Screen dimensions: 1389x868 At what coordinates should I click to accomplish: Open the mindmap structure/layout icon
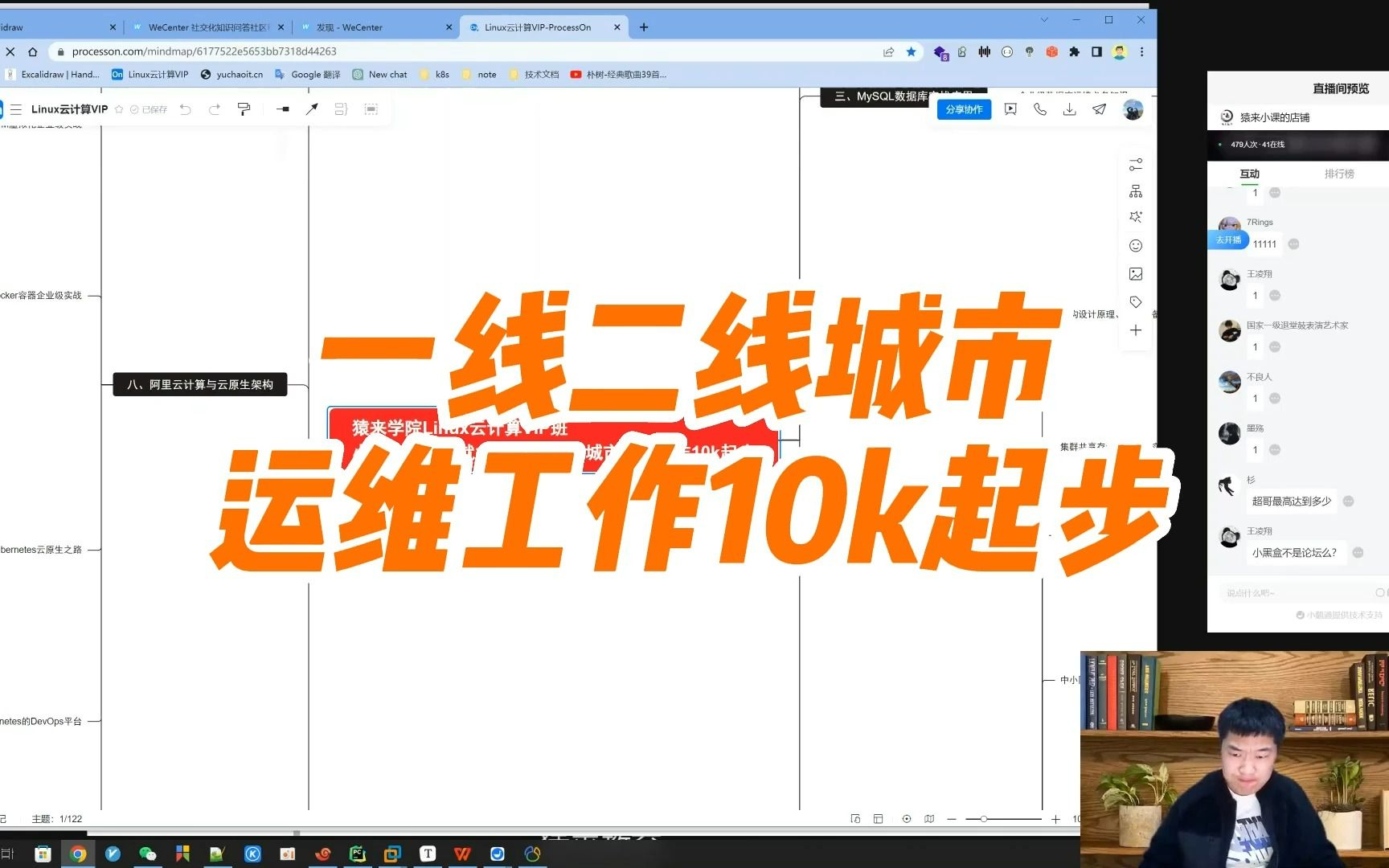pos(1136,190)
